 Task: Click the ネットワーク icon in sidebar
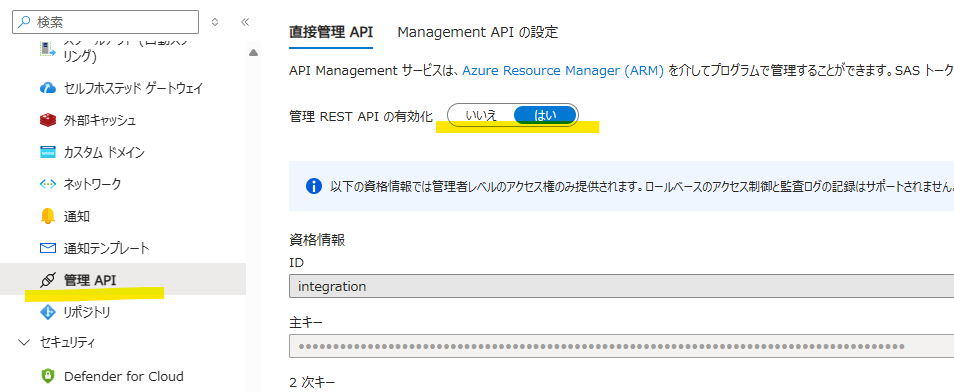47,184
